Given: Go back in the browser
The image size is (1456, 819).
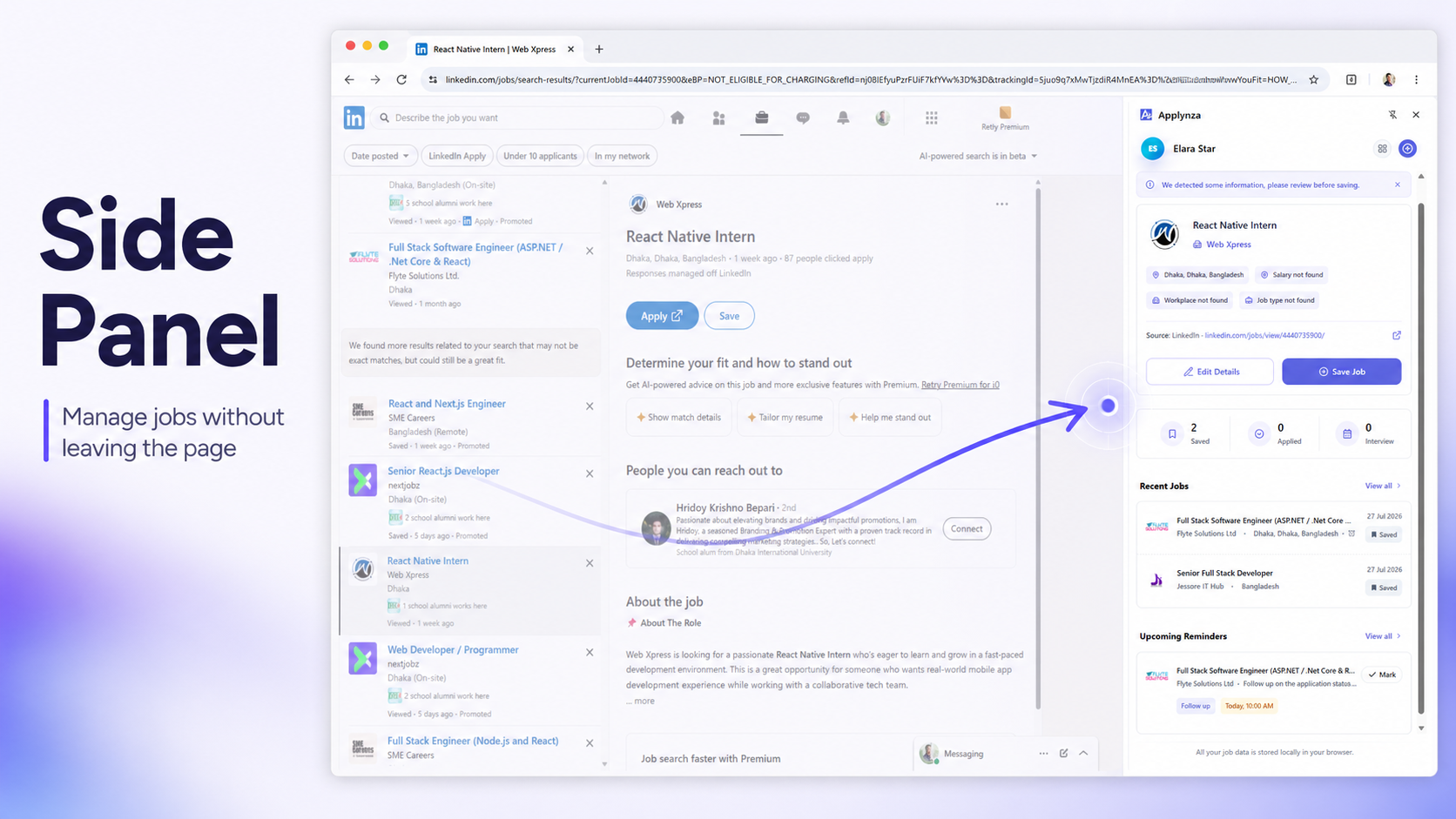Looking at the screenshot, I should 349,79.
